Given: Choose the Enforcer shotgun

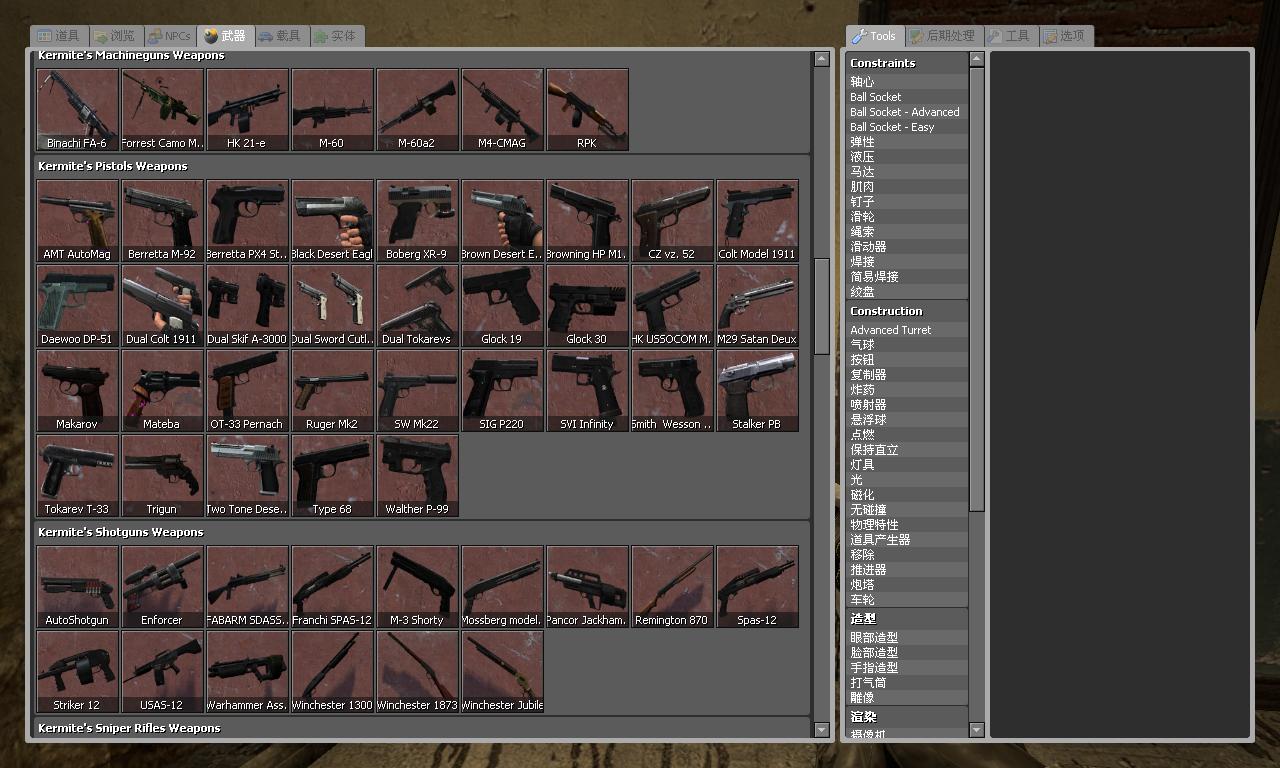Looking at the screenshot, I should (162, 587).
